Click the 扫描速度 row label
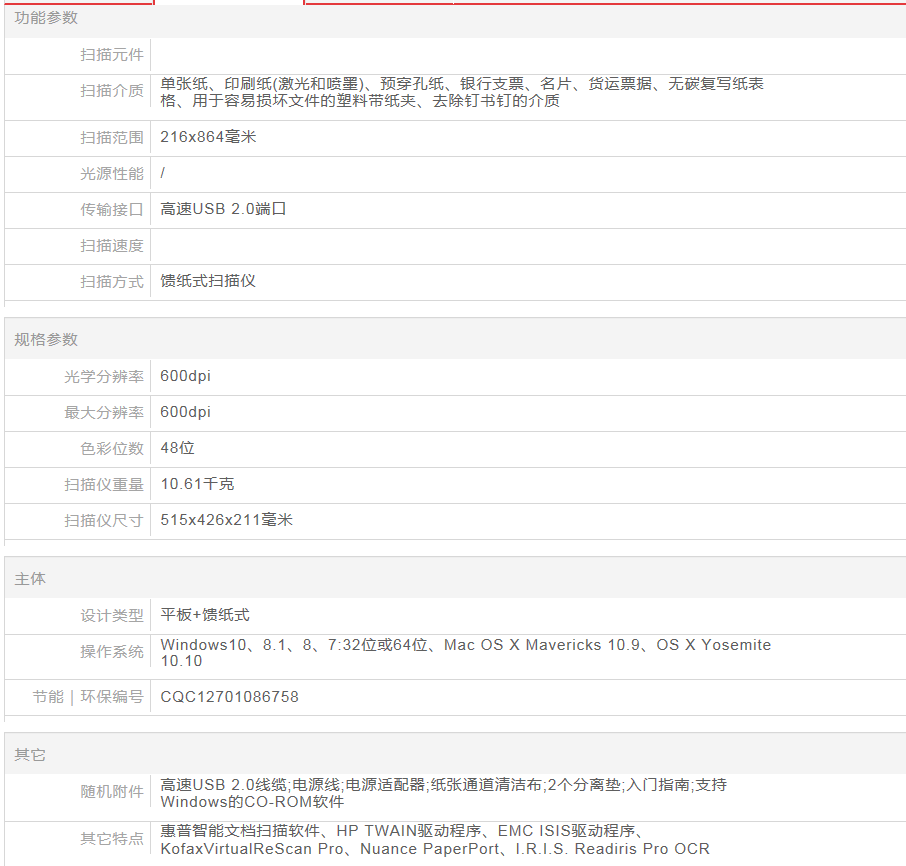Viewport: 906px width, 866px height. pyautogui.click(x=112, y=246)
